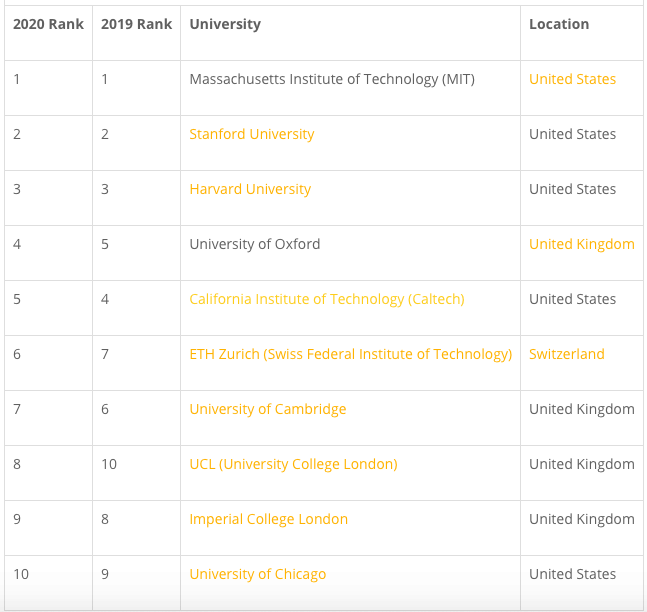Click the United States link in MIT row
Screen dimensions: 647x612
tap(572, 79)
